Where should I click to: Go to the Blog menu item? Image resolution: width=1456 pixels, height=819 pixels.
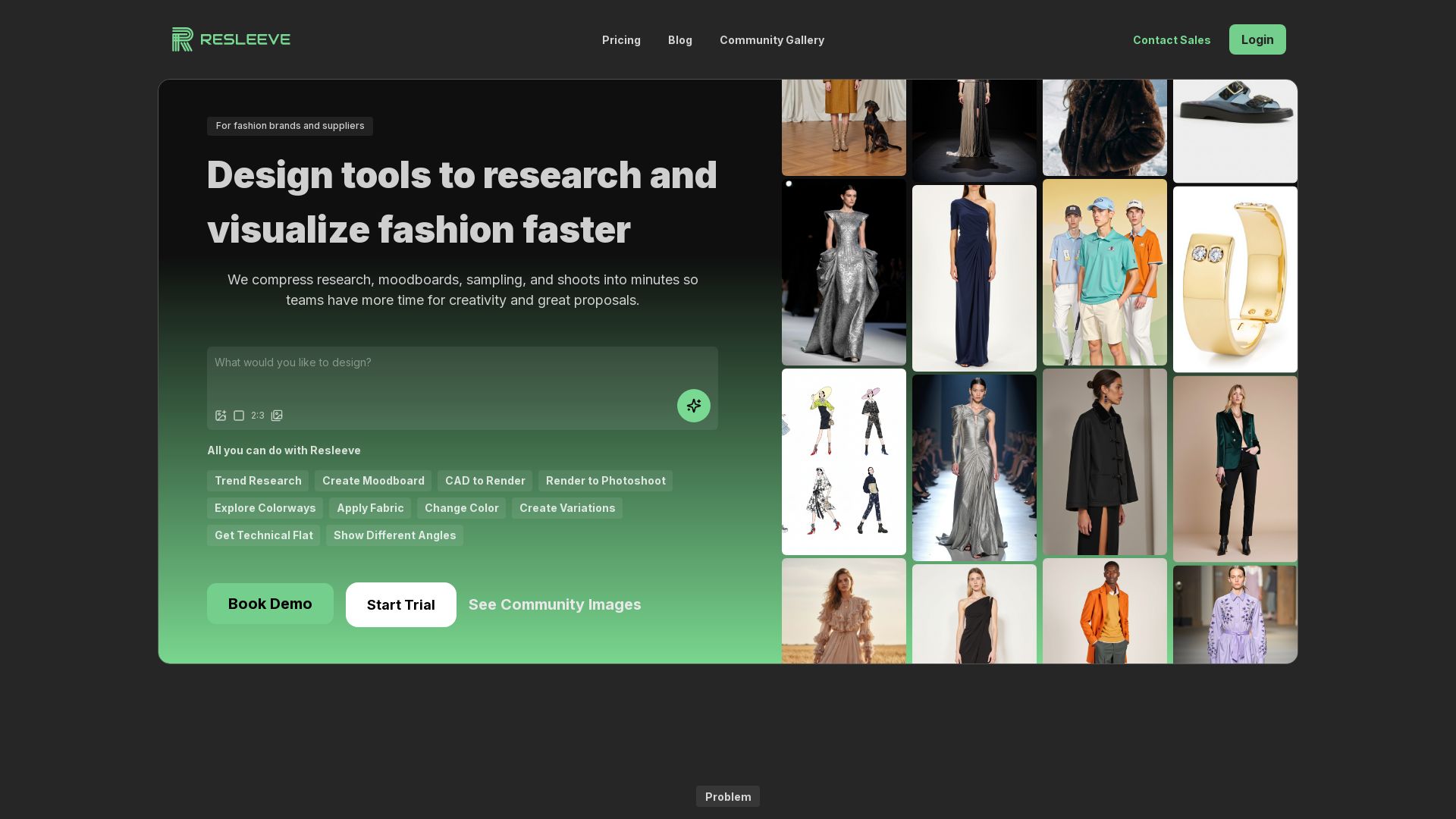[x=679, y=40]
